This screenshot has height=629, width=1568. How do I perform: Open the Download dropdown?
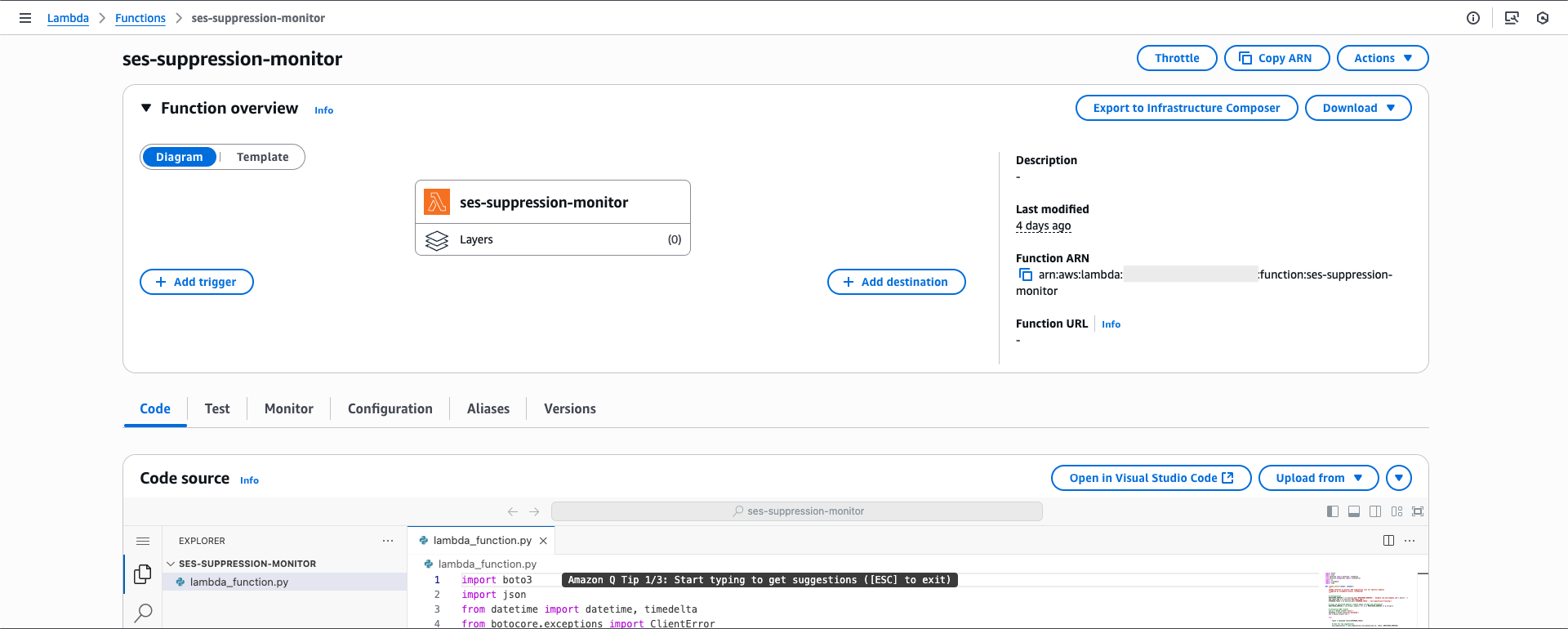pos(1358,108)
